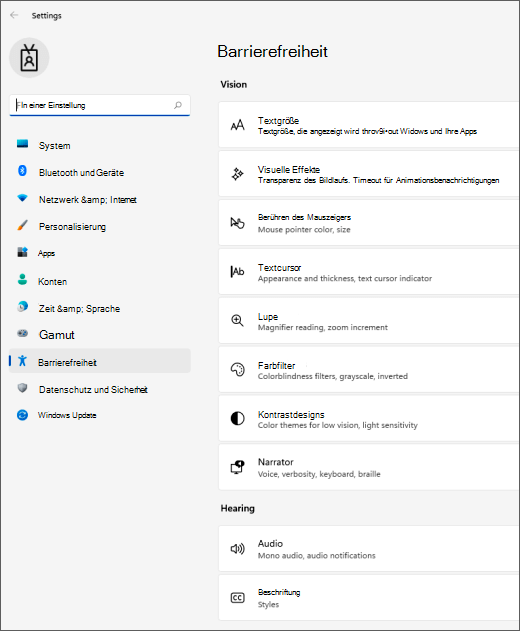Open Visuelle Effekte settings

coord(369,174)
